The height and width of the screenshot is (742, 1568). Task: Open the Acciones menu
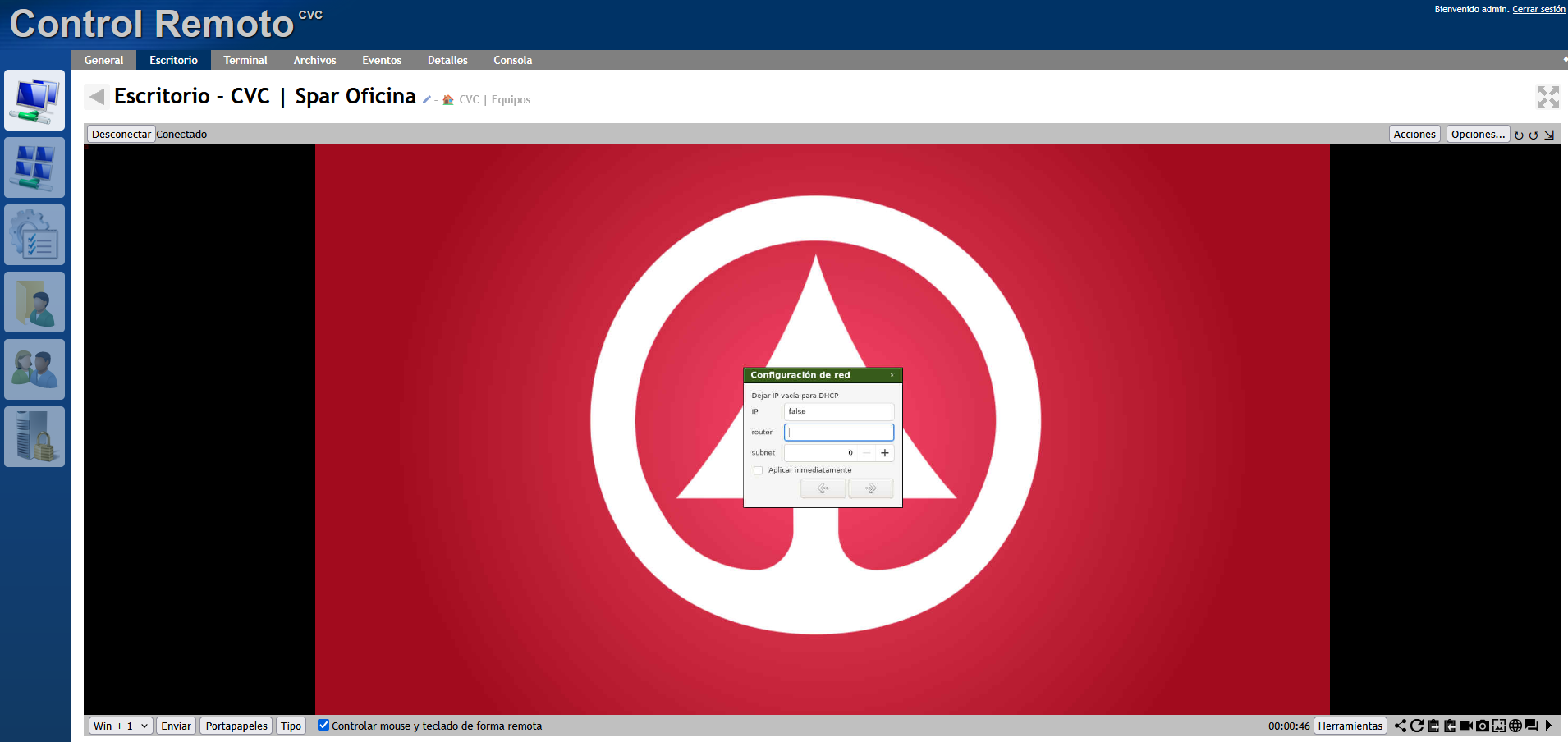pos(1414,134)
